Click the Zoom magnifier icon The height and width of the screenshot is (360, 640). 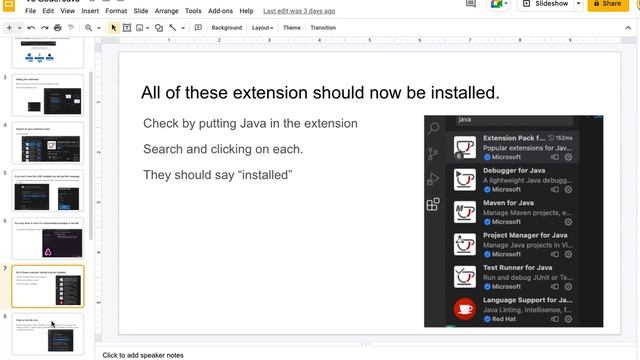(88, 28)
